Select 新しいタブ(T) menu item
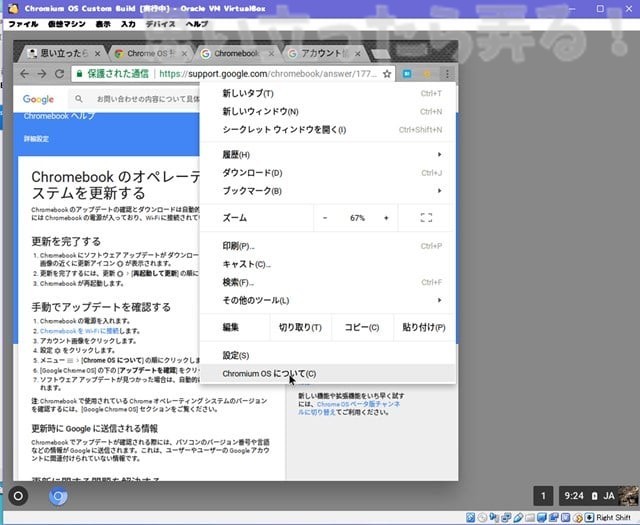 click(328, 93)
